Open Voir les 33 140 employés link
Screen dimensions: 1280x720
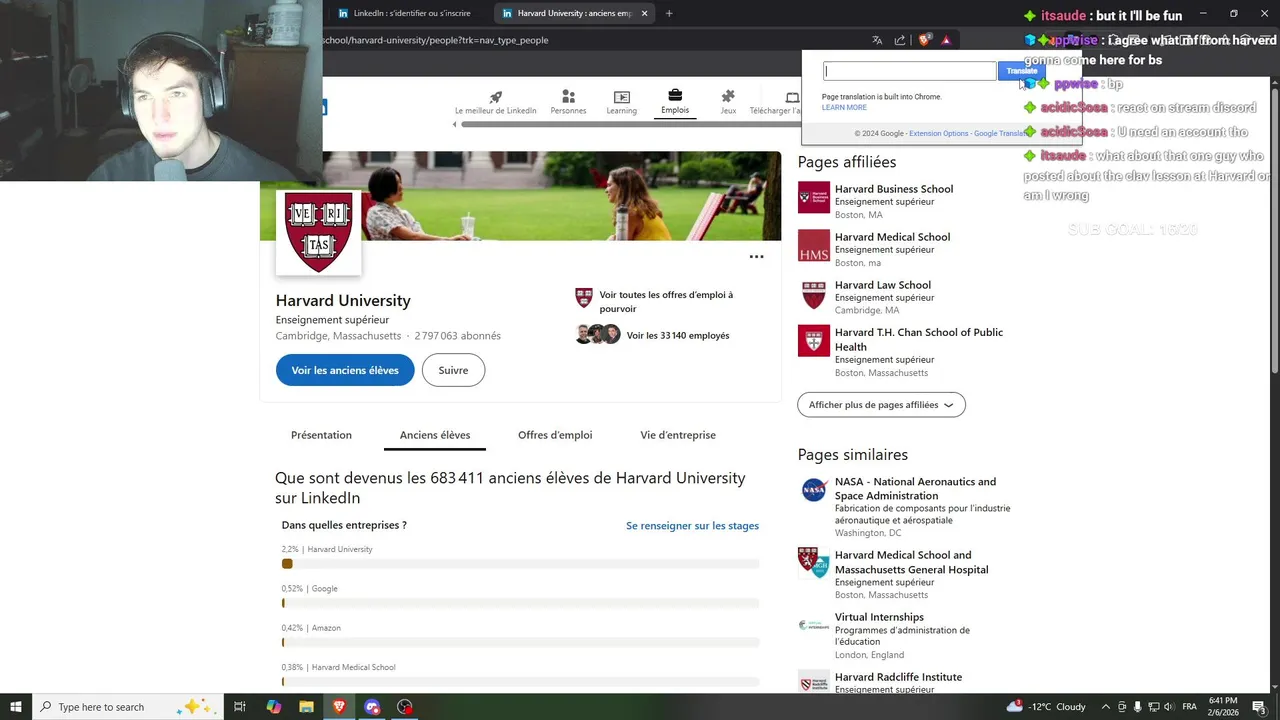pos(678,336)
